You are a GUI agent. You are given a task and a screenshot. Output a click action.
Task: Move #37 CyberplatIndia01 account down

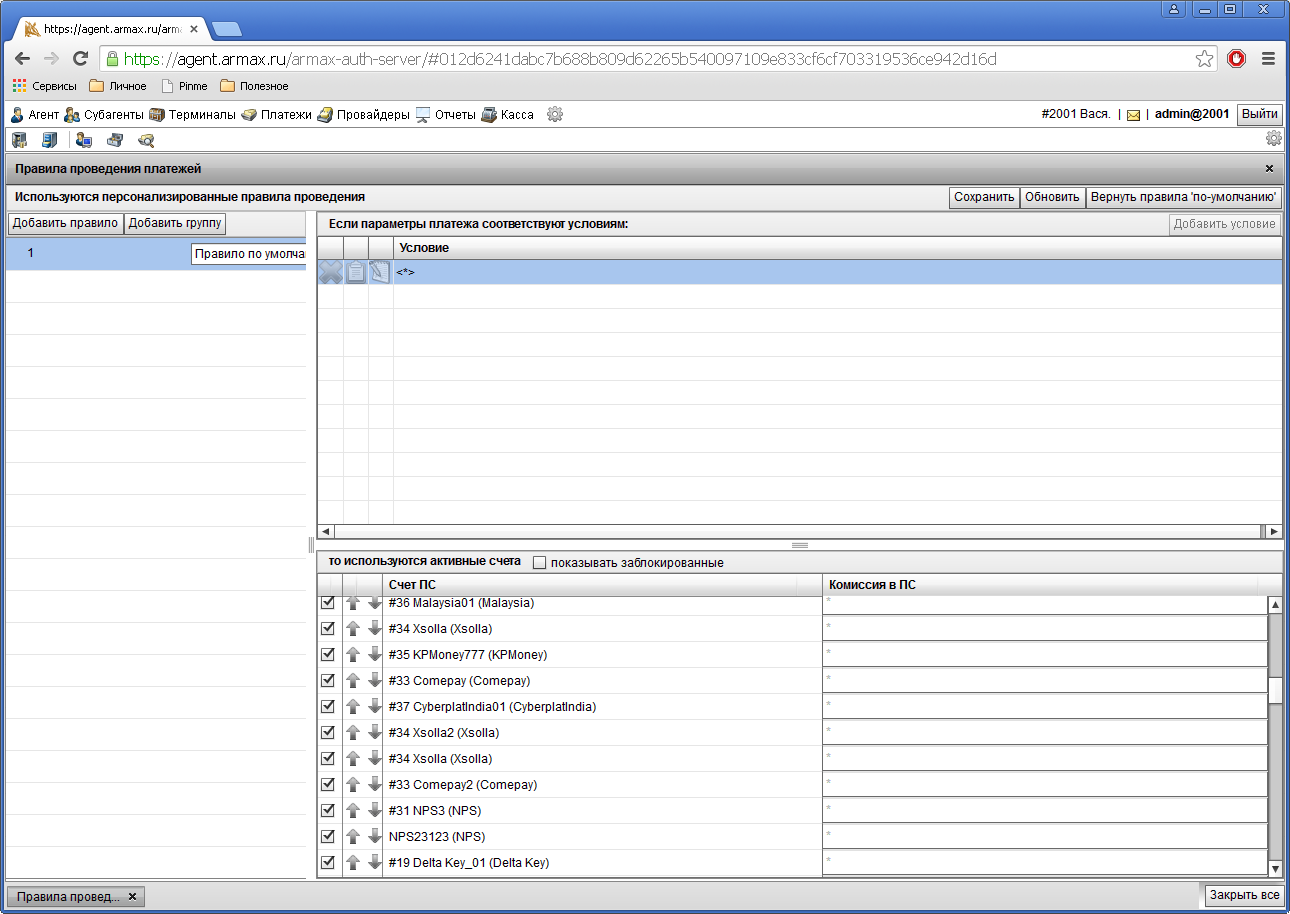pyautogui.click(x=374, y=706)
